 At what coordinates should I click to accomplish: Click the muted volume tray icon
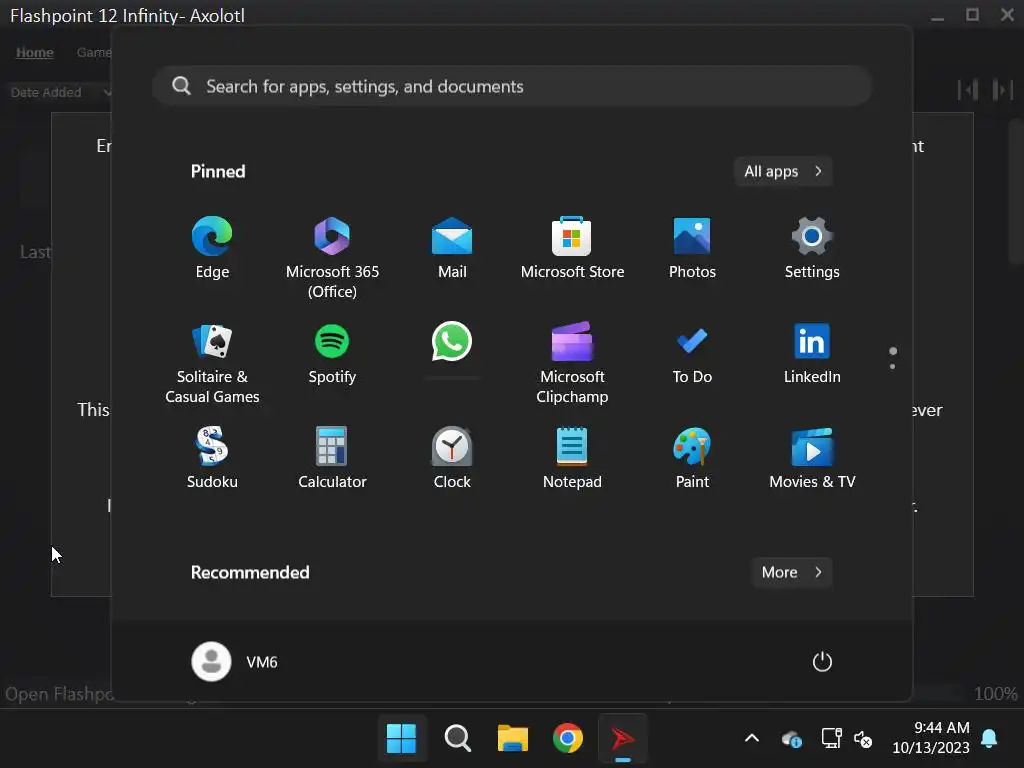863,739
